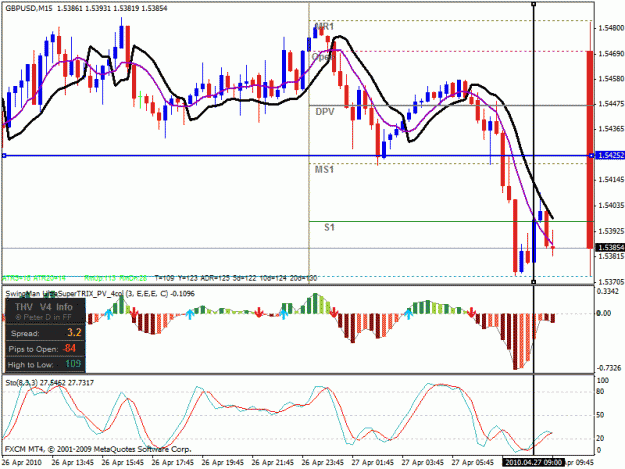The height and width of the screenshot is (469, 625).
Task: Click the stochastic 80 level label
Action: (x=600, y=391)
